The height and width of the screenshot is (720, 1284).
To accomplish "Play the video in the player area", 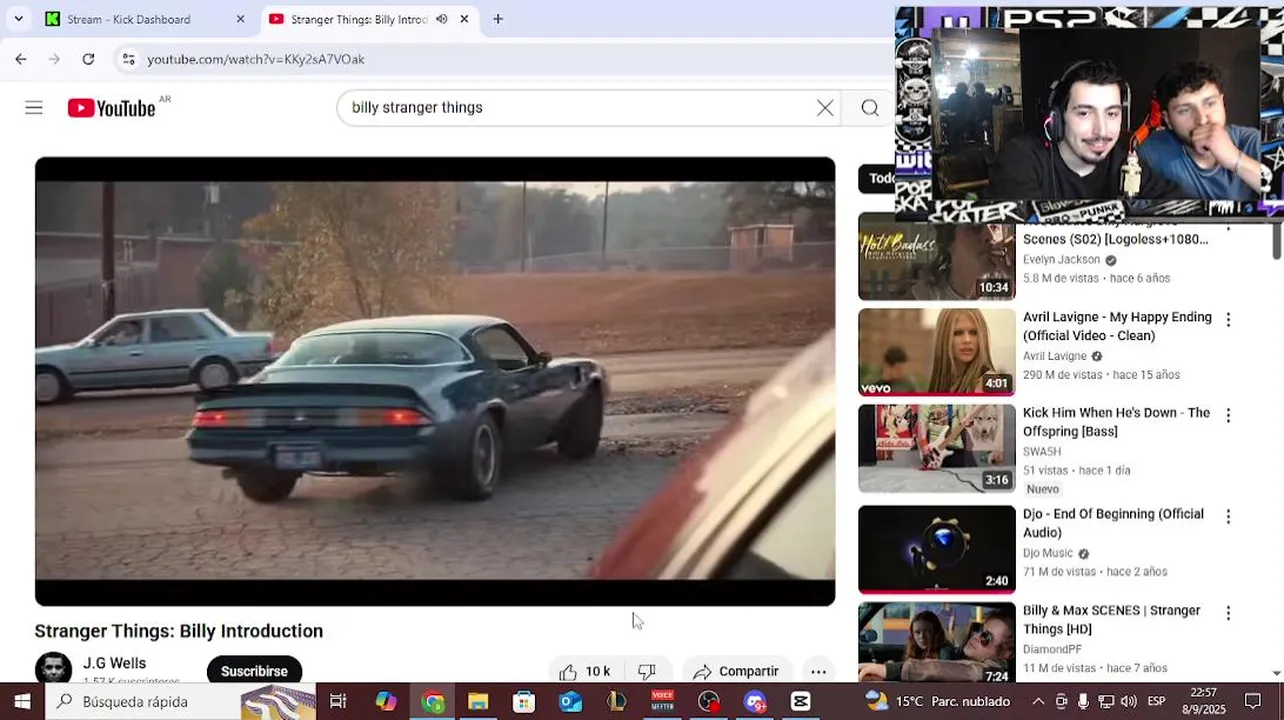I will [x=435, y=381].
